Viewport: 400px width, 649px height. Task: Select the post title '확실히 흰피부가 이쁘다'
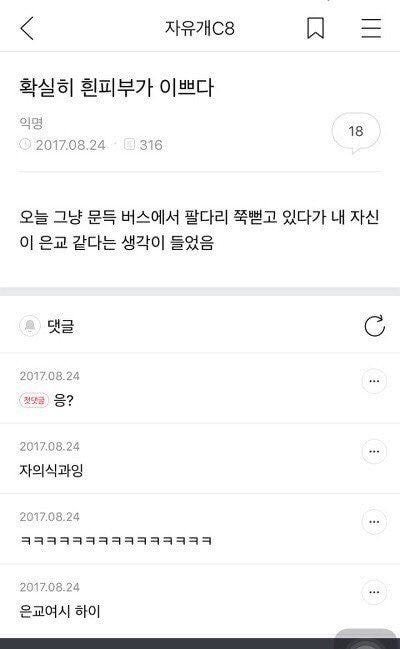coord(116,87)
